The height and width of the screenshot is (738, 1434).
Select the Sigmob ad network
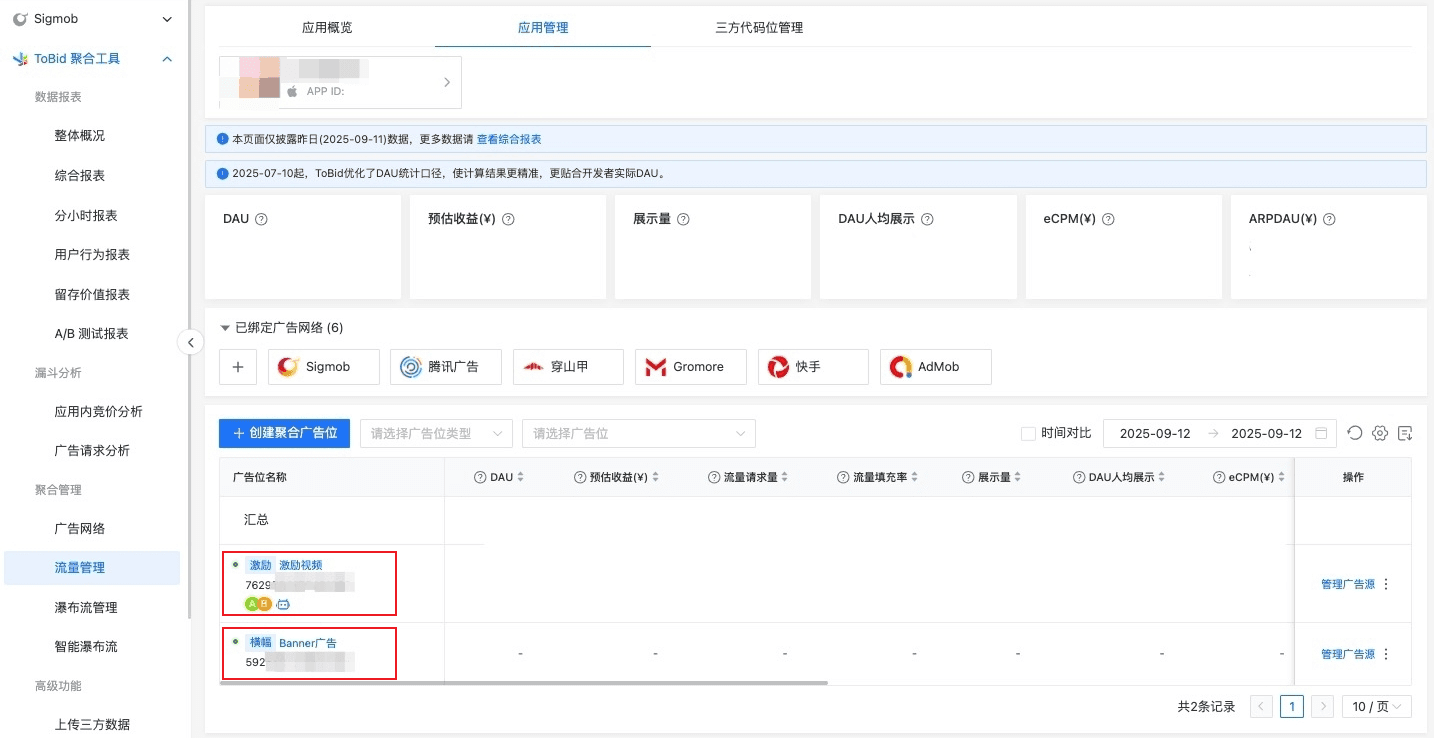[324, 367]
